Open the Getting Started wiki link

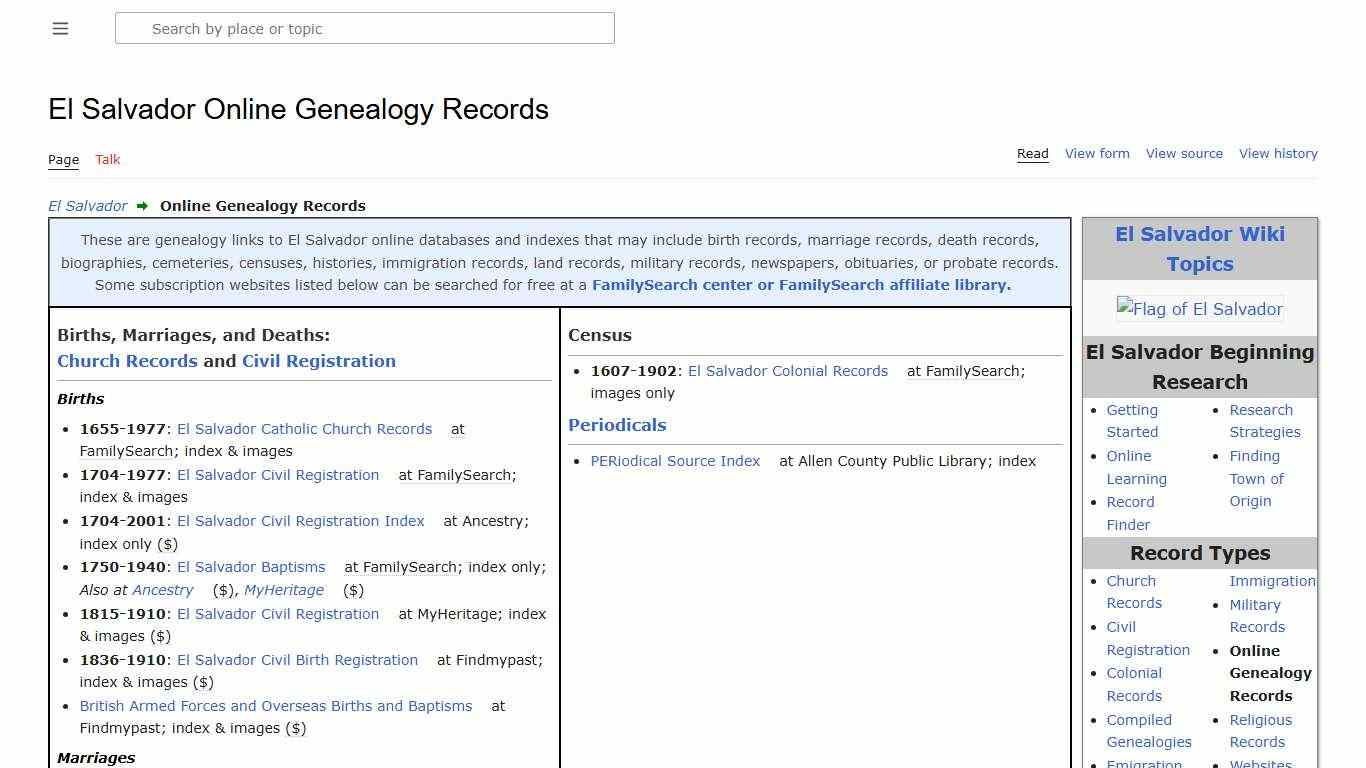click(x=1132, y=420)
